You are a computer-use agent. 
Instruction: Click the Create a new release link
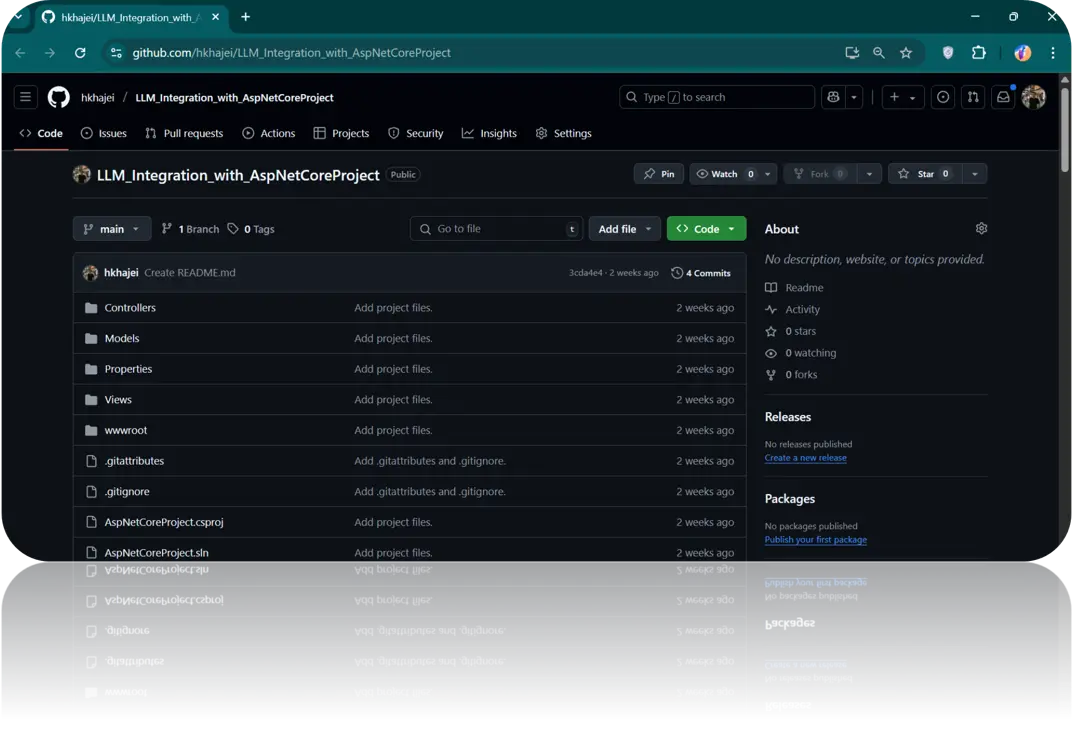(x=806, y=457)
